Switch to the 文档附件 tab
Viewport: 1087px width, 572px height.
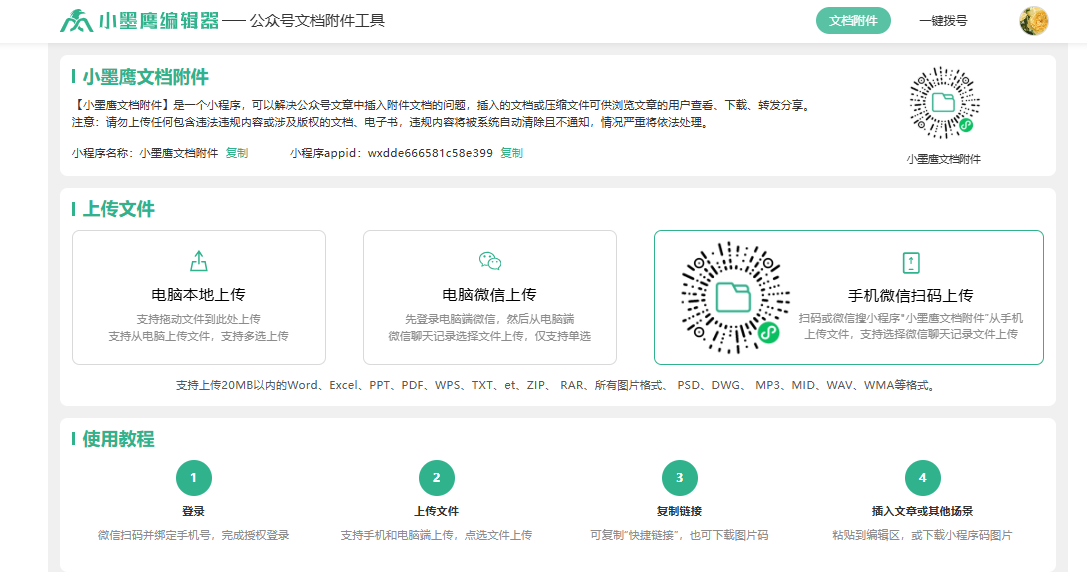pyautogui.click(x=853, y=21)
